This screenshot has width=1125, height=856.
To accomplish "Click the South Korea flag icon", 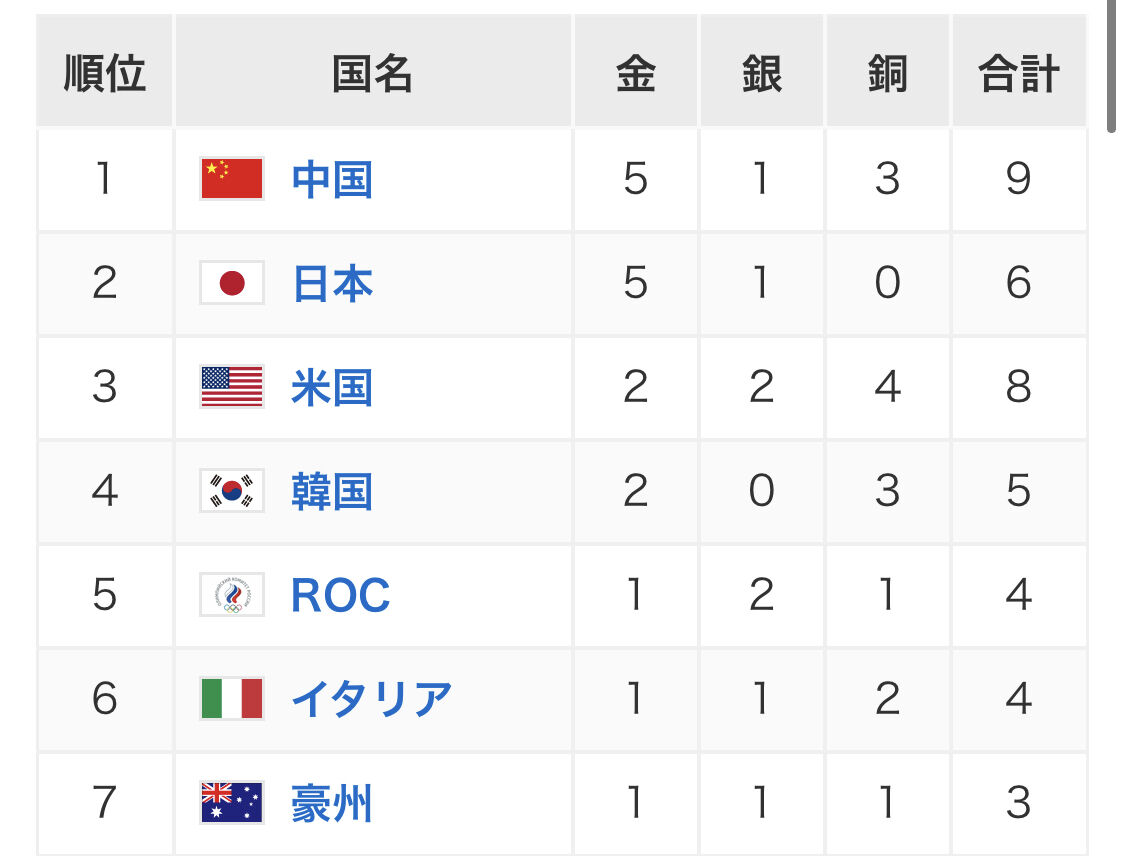I will tap(232, 491).
